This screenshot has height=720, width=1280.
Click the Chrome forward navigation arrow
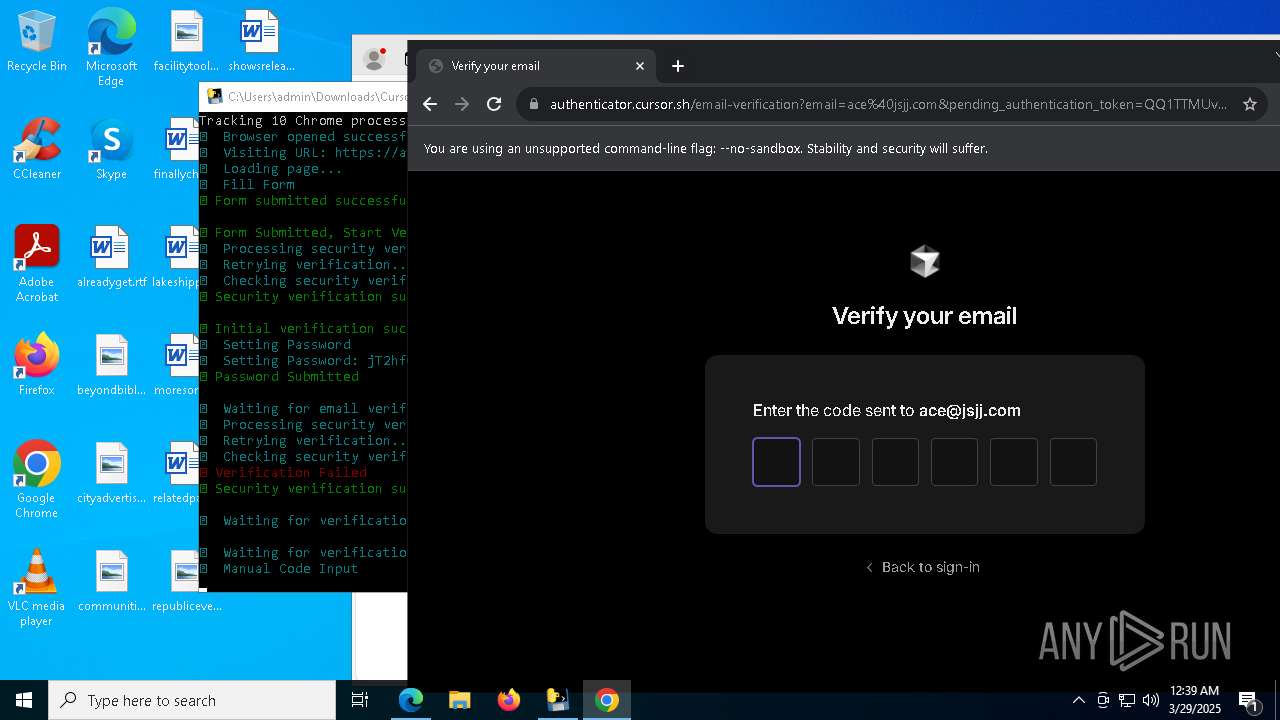462,104
